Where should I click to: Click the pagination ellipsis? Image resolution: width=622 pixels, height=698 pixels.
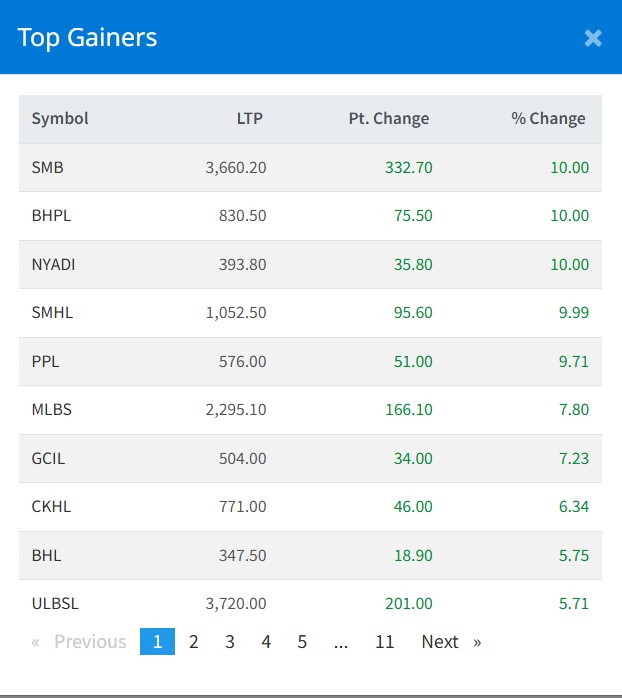[341, 642]
